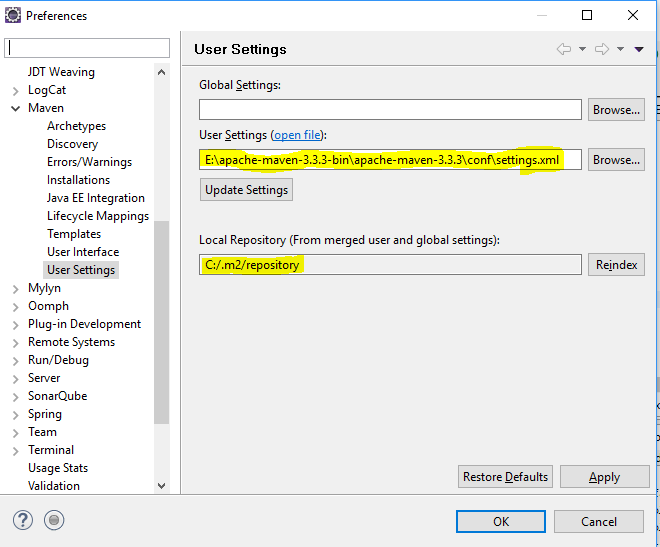
Task: Open the back history dropdown arrow
Action: click(x=582, y=49)
